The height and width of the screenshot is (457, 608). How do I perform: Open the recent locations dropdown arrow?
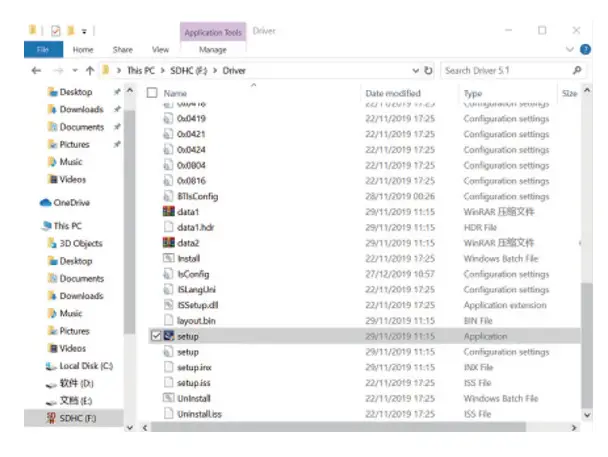(x=75, y=71)
